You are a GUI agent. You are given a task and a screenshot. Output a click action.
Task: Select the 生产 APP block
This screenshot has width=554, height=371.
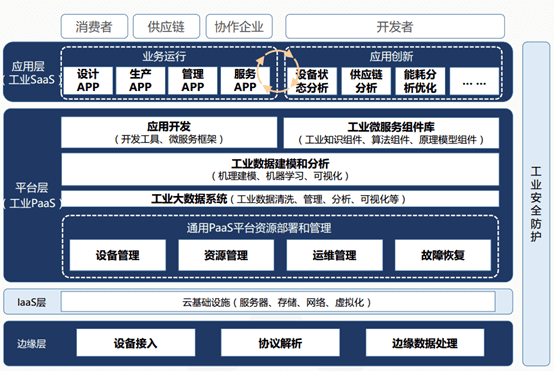click(140, 81)
